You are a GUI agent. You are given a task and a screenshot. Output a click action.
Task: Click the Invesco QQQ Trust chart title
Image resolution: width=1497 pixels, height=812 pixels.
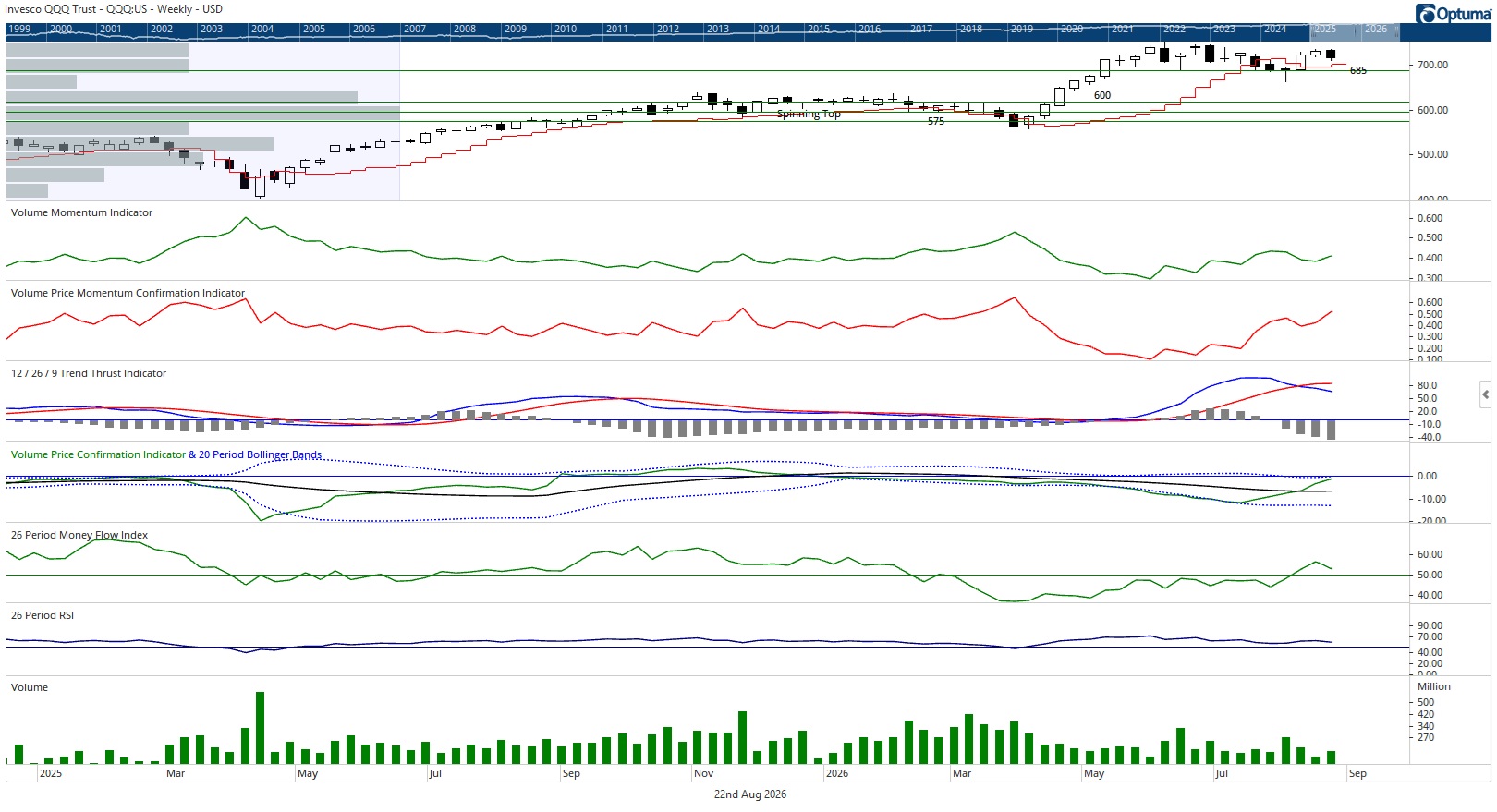click(x=114, y=9)
